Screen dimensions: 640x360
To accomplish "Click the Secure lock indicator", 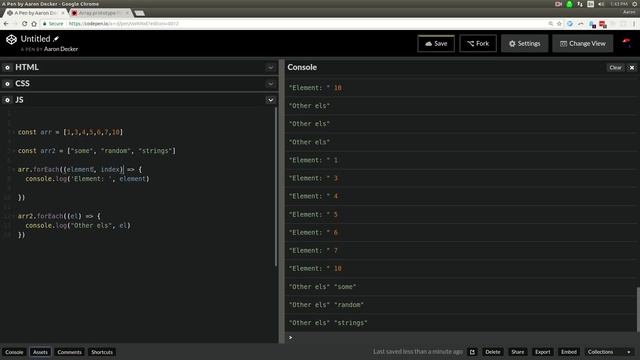I will tap(53, 24).
